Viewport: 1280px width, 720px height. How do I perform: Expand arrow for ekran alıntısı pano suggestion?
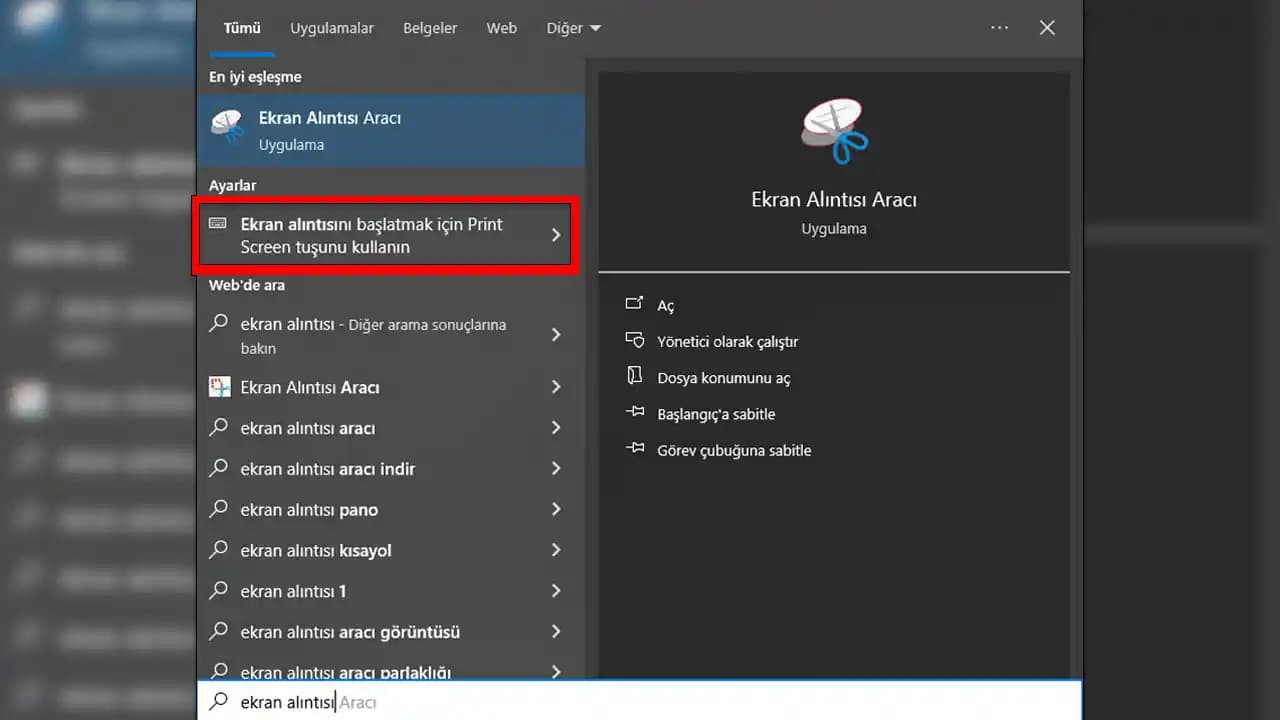(x=556, y=510)
